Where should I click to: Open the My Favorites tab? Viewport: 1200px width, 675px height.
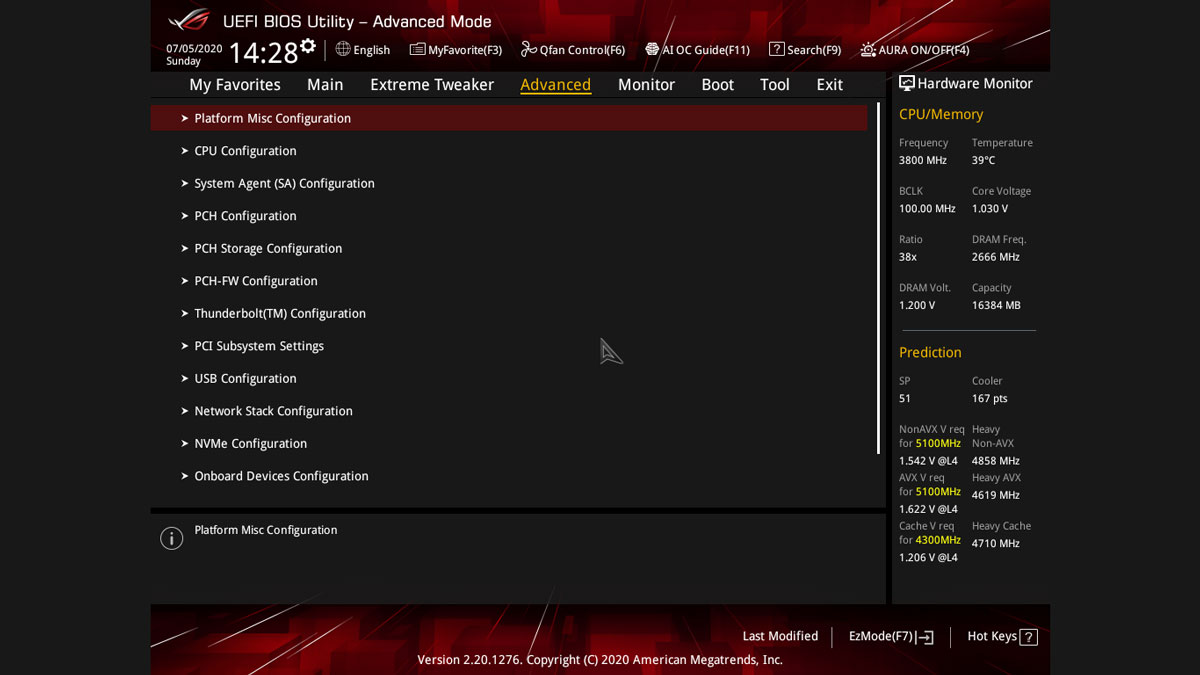click(235, 85)
